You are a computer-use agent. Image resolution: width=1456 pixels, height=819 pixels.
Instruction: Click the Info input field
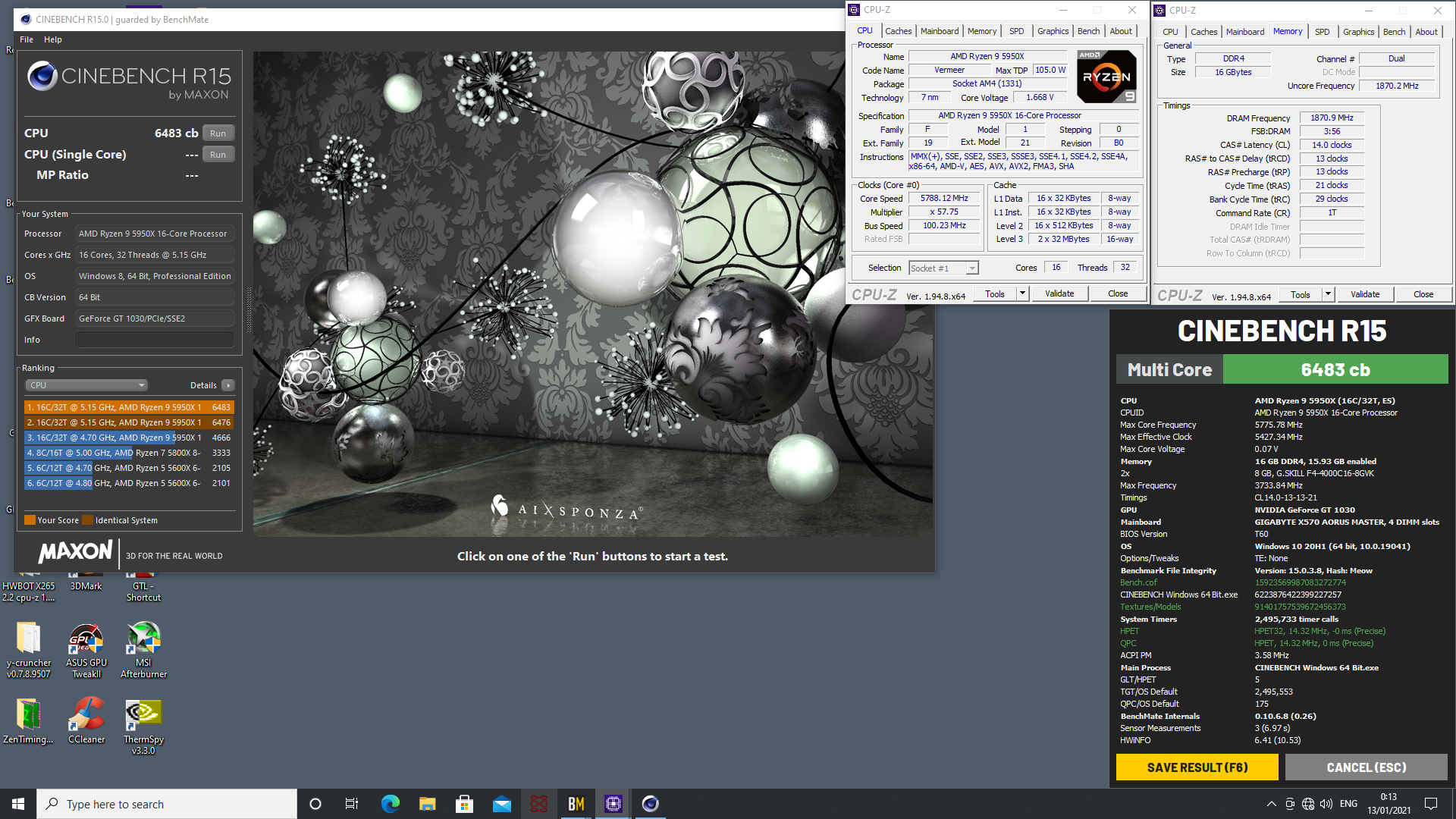pyautogui.click(x=155, y=340)
